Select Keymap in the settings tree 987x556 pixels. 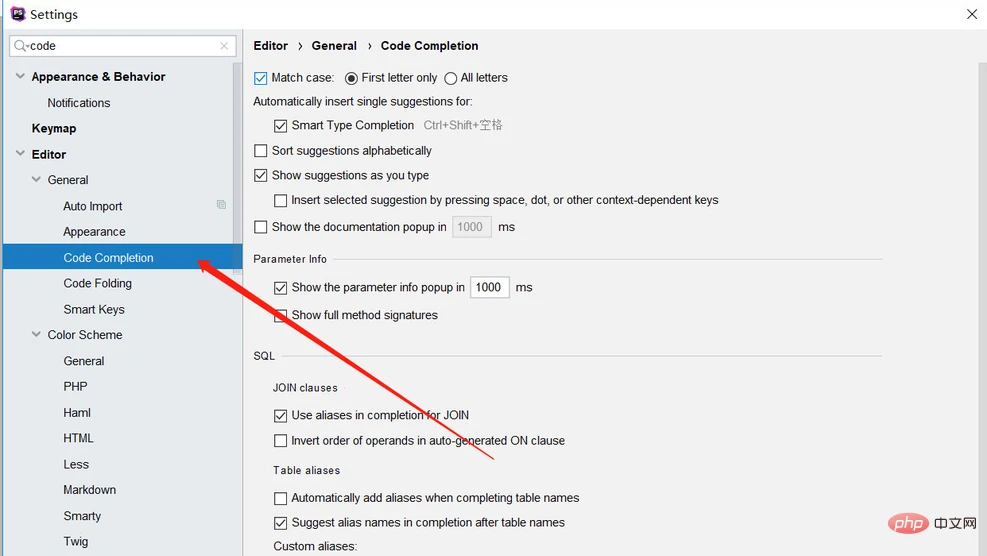point(54,129)
